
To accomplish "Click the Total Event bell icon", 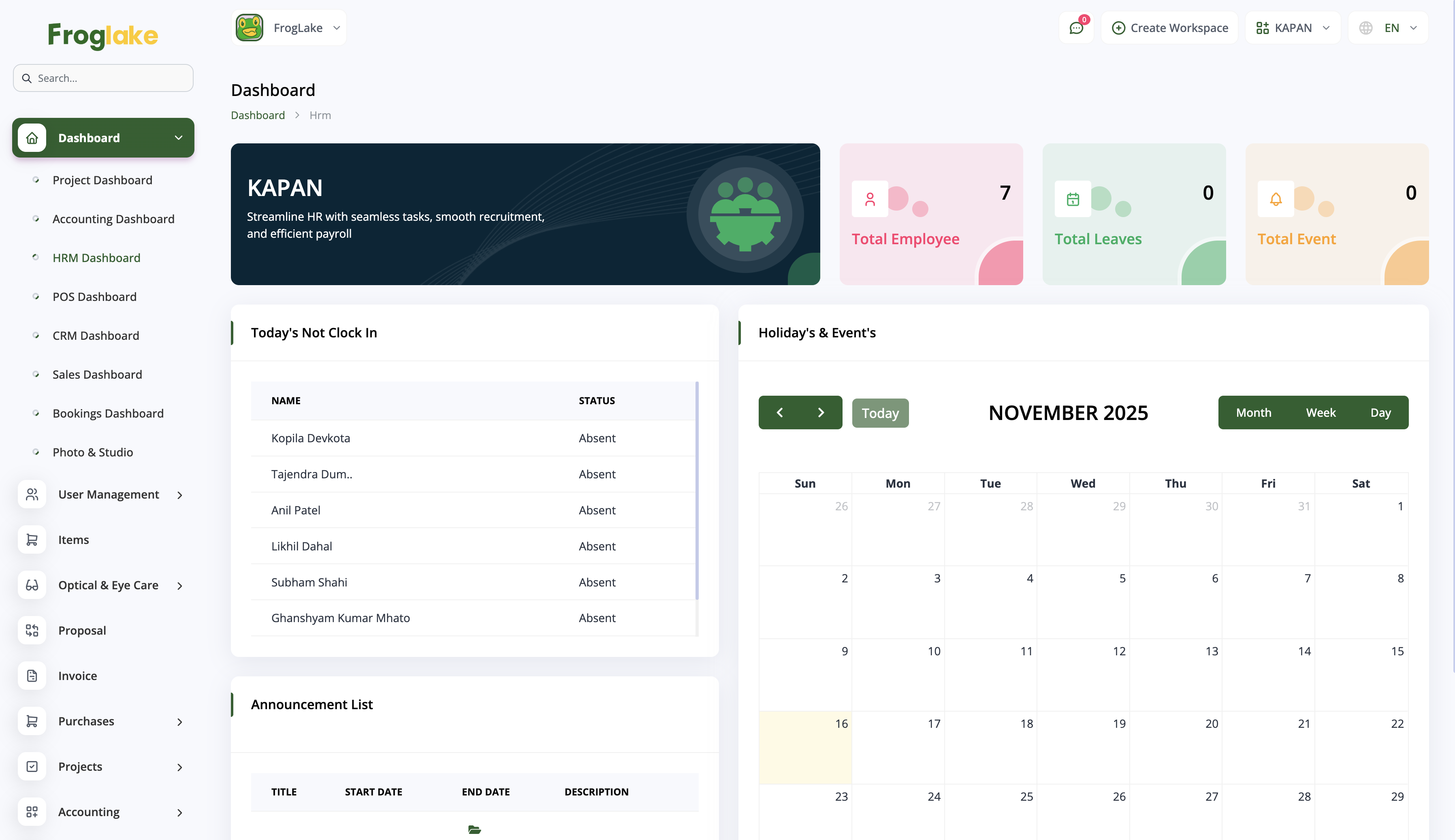I will (1276, 199).
